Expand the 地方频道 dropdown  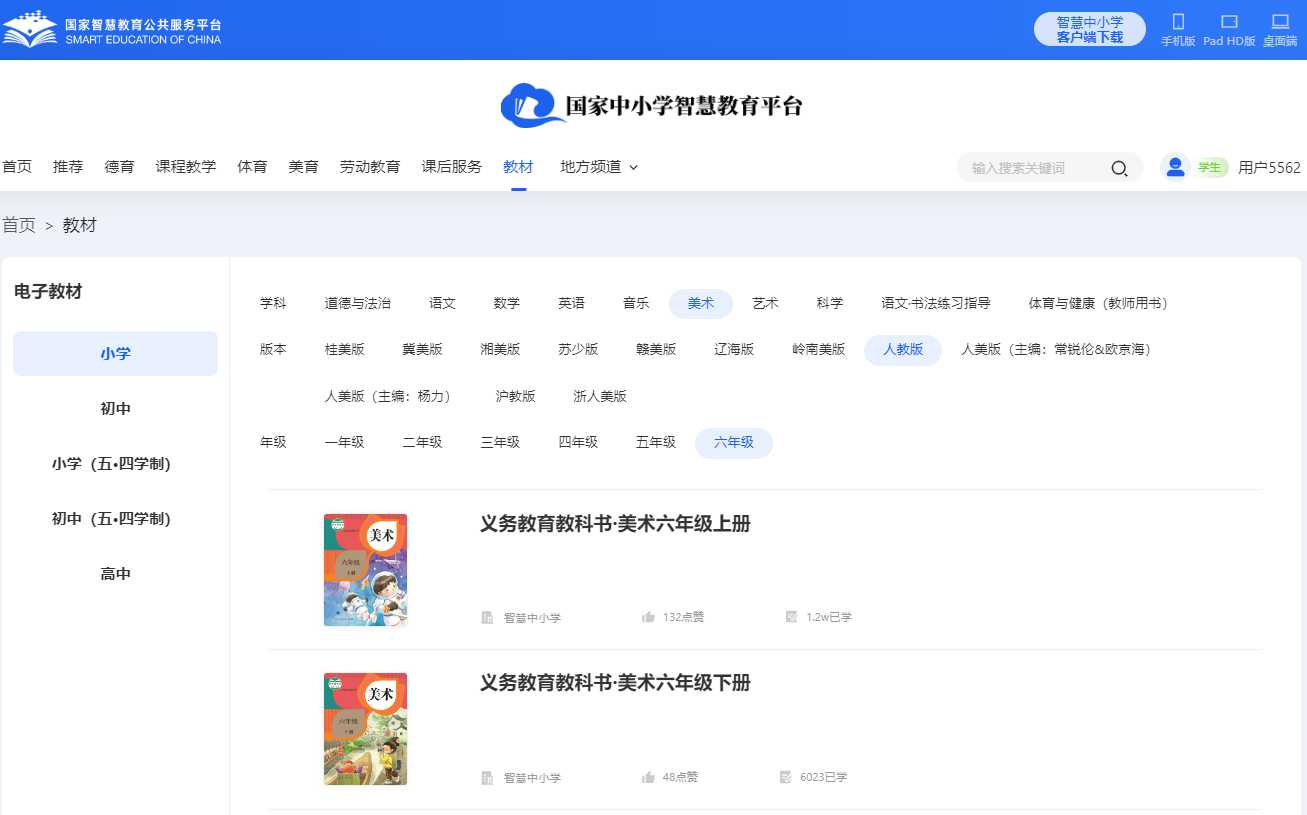(x=599, y=167)
